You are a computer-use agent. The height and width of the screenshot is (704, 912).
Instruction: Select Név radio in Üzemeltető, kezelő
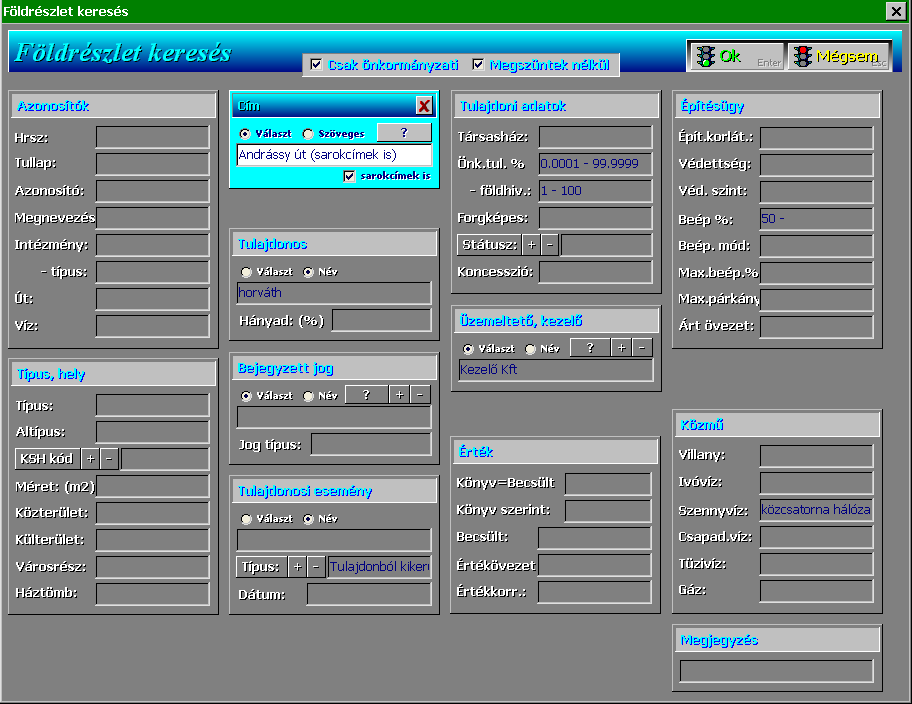pyautogui.click(x=530, y=349)
